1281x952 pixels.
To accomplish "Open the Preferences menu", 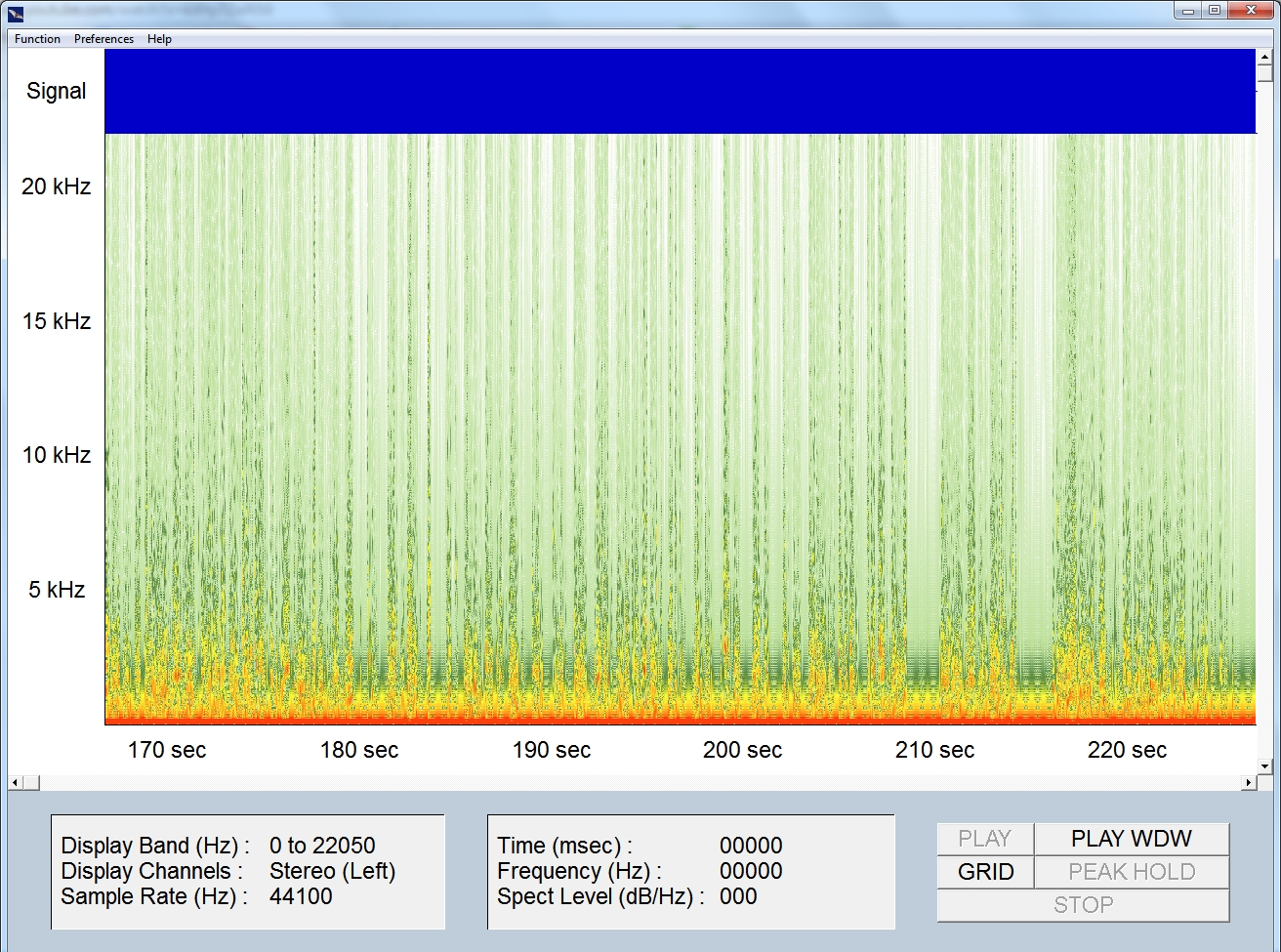I will pyautogui.click(x=103, y=39).
